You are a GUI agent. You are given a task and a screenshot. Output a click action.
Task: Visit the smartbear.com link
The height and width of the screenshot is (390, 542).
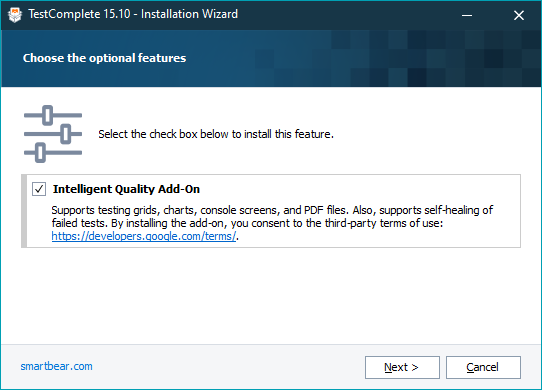56,366
